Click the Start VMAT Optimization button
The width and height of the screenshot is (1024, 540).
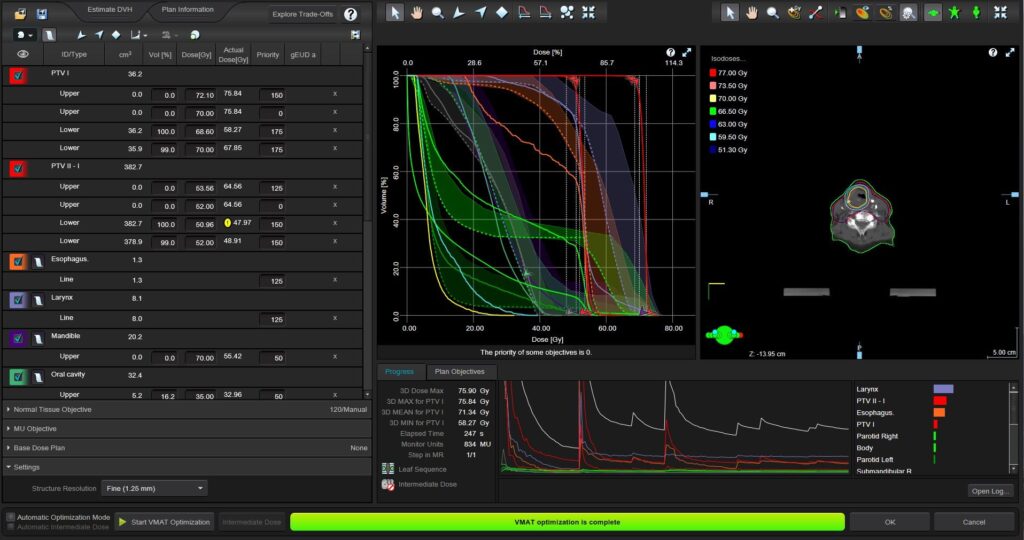(165, 522)
